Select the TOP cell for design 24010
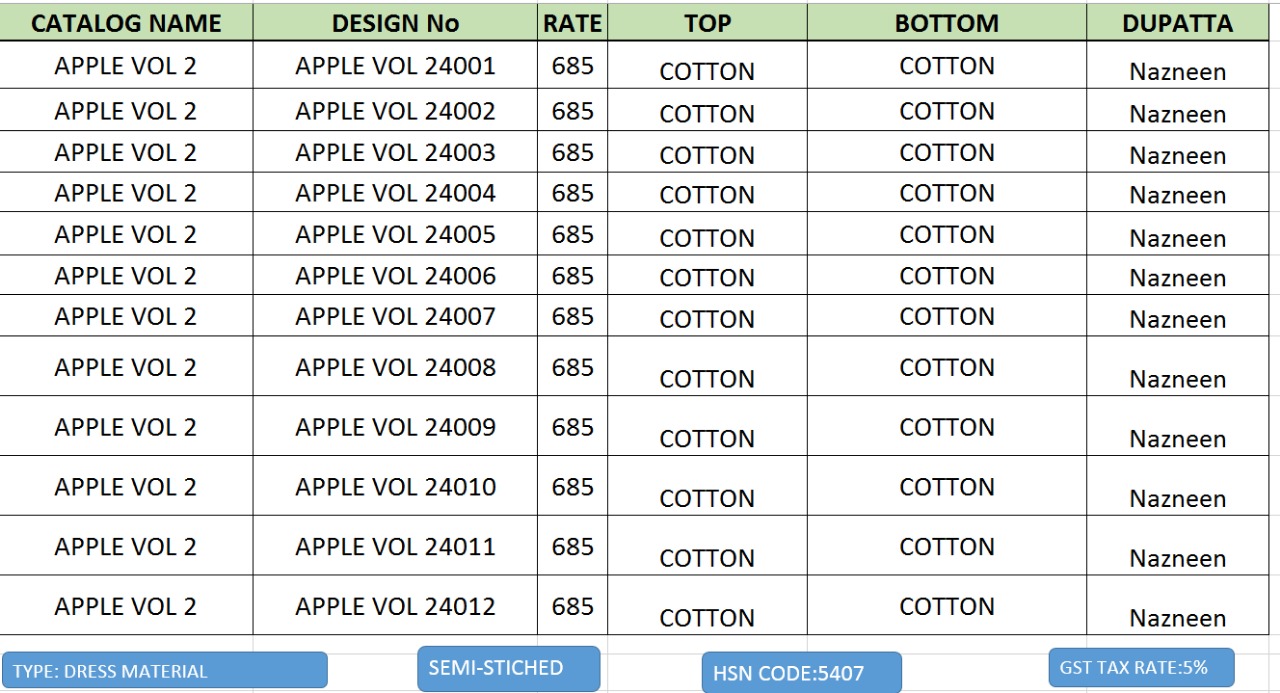The image size is (1280, 693). [x=707, y=497]
